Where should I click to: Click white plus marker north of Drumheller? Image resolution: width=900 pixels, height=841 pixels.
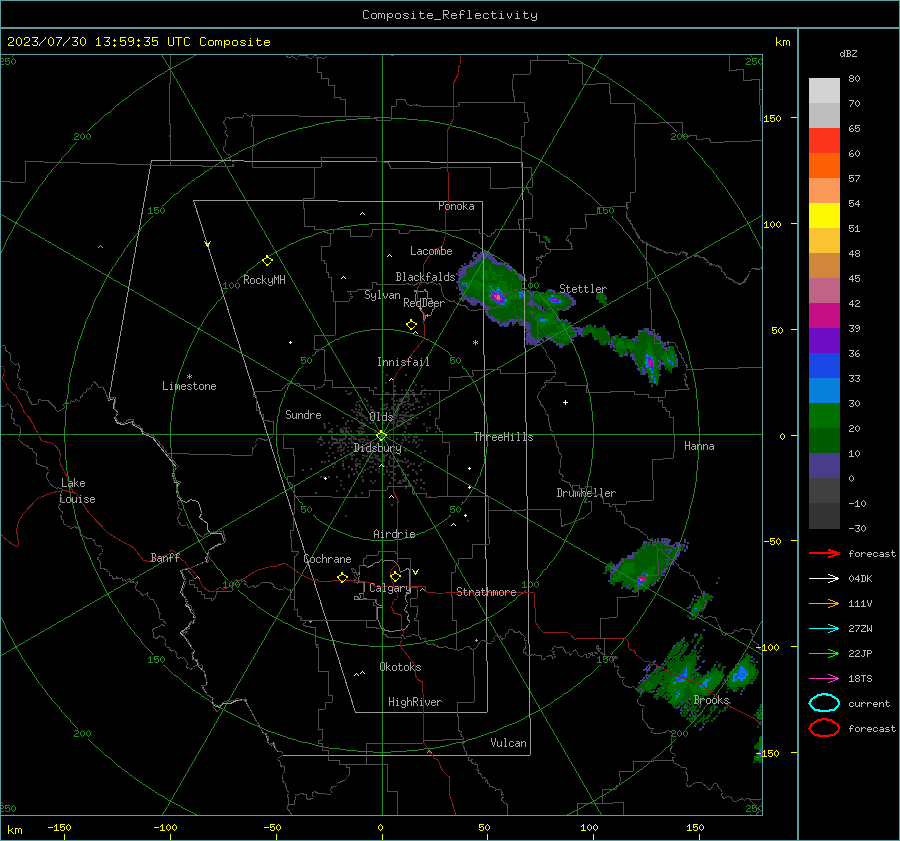(x=565, y=402)
